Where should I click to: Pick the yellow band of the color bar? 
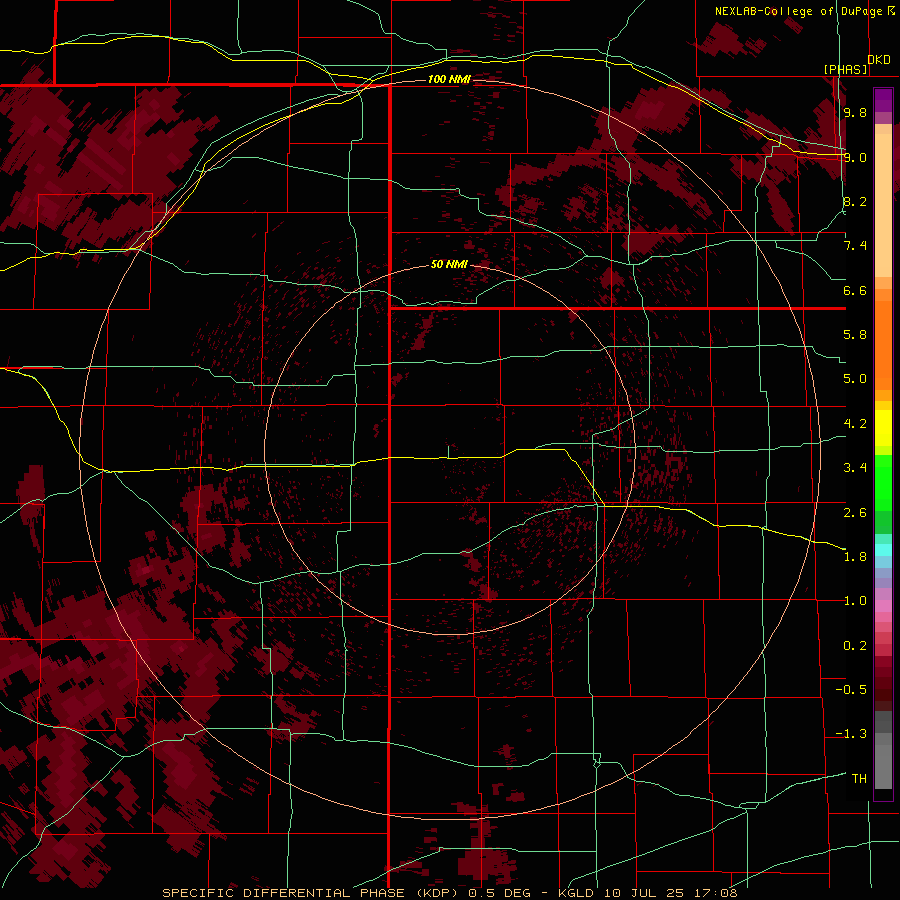[883, 428]
